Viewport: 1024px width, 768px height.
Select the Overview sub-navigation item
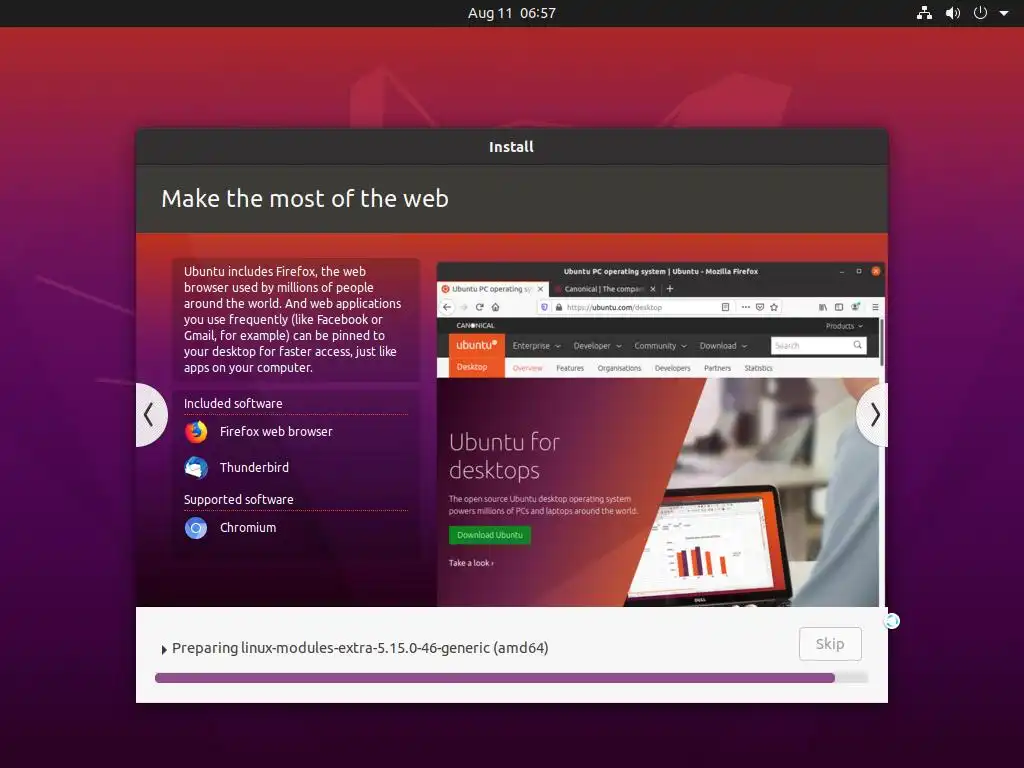[x=527, y=368]
